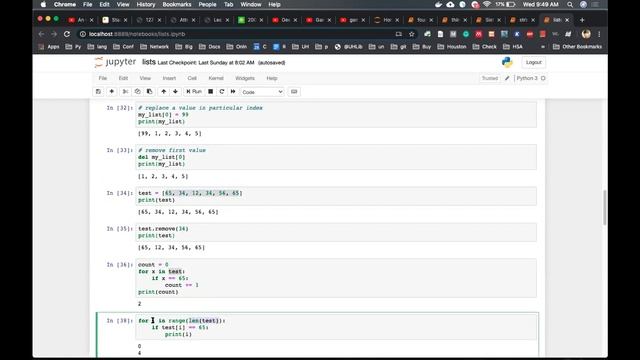Bookmark this page with star icon
Viewport: 640px width, 360px height.
(411, 34)
